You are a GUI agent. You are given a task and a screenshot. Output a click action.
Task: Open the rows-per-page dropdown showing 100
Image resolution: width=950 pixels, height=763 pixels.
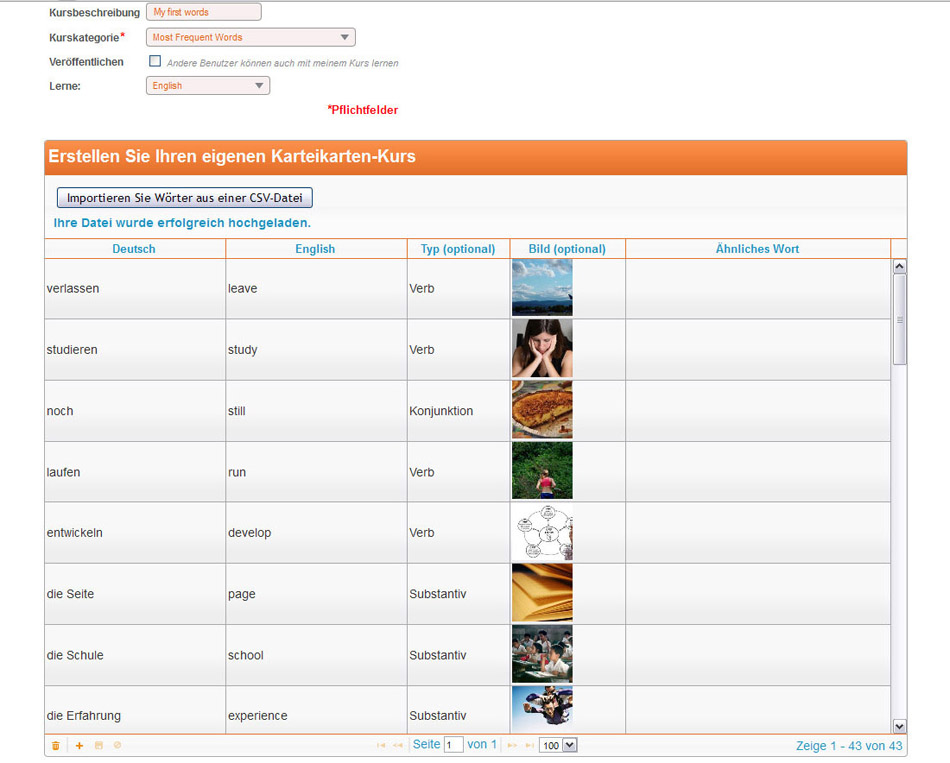coord(558,745)
